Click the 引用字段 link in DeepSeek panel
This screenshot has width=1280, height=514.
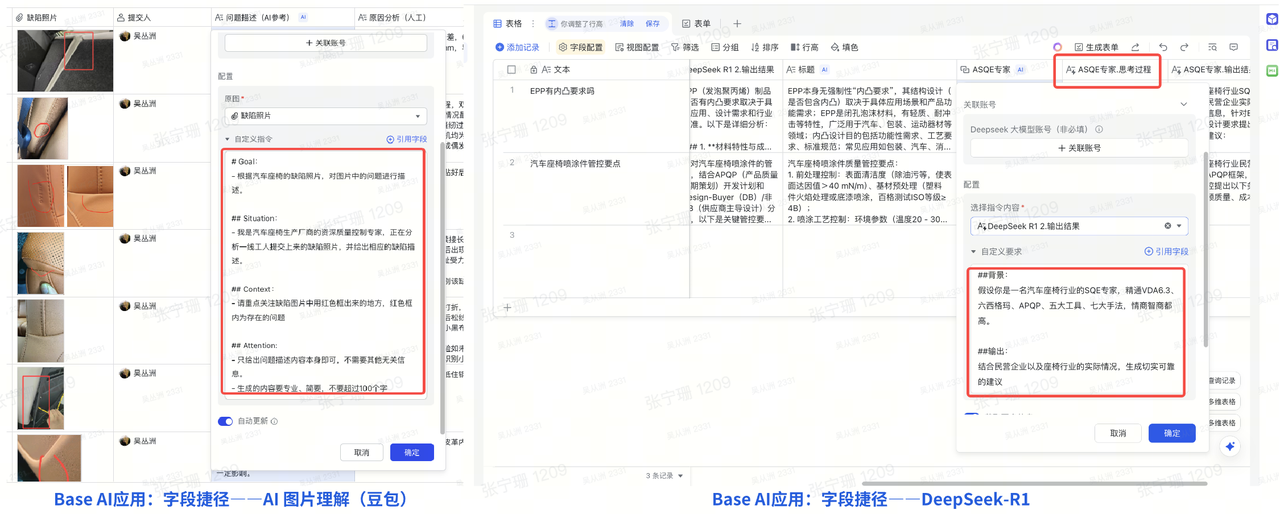point(1166,251)
